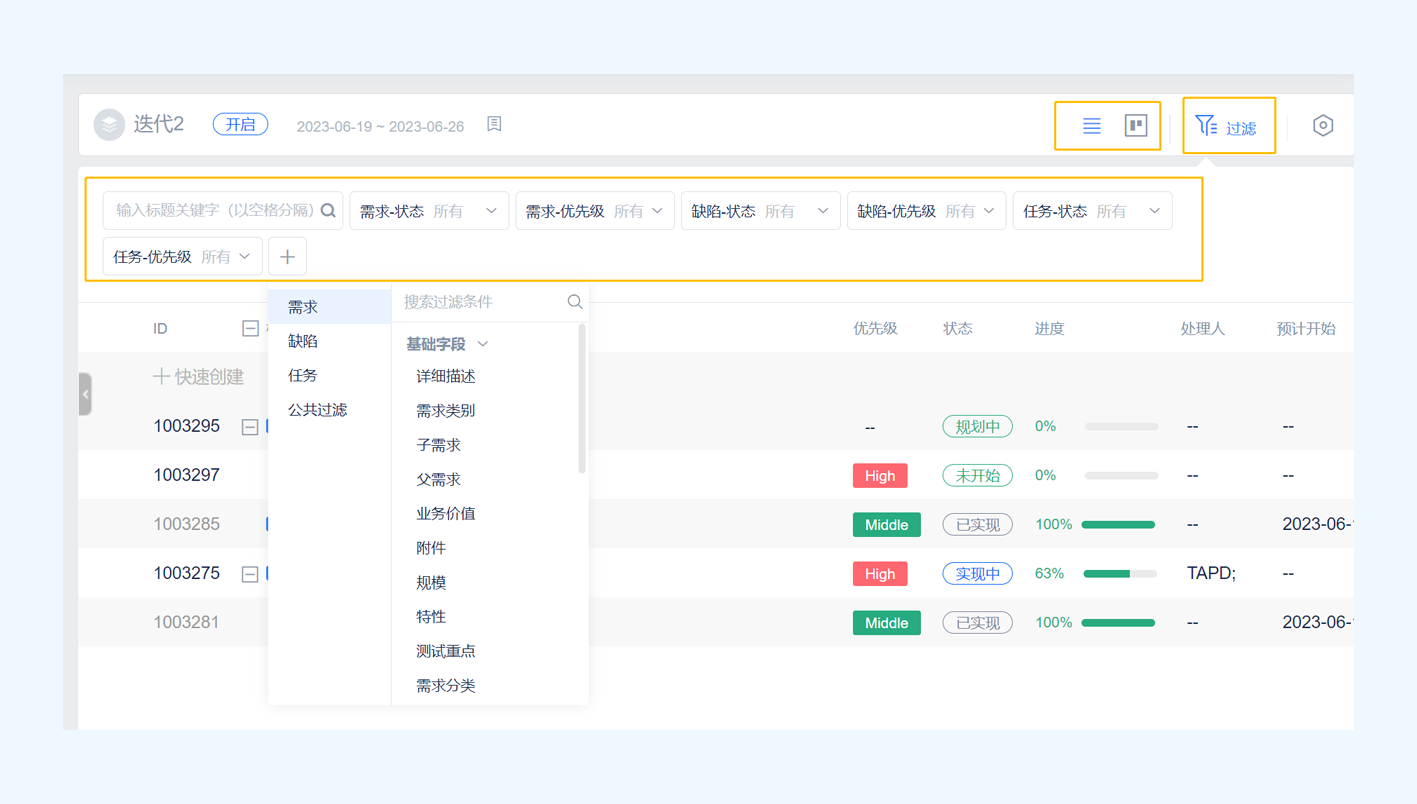Click Middle priority tag of row 1003285
The image size is (1417, 804).
pyautogui.click(x=886, y=525)
